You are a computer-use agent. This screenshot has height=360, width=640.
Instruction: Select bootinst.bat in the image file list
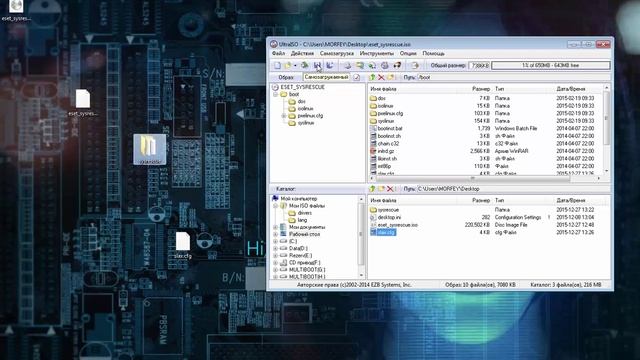click(390, 129)
